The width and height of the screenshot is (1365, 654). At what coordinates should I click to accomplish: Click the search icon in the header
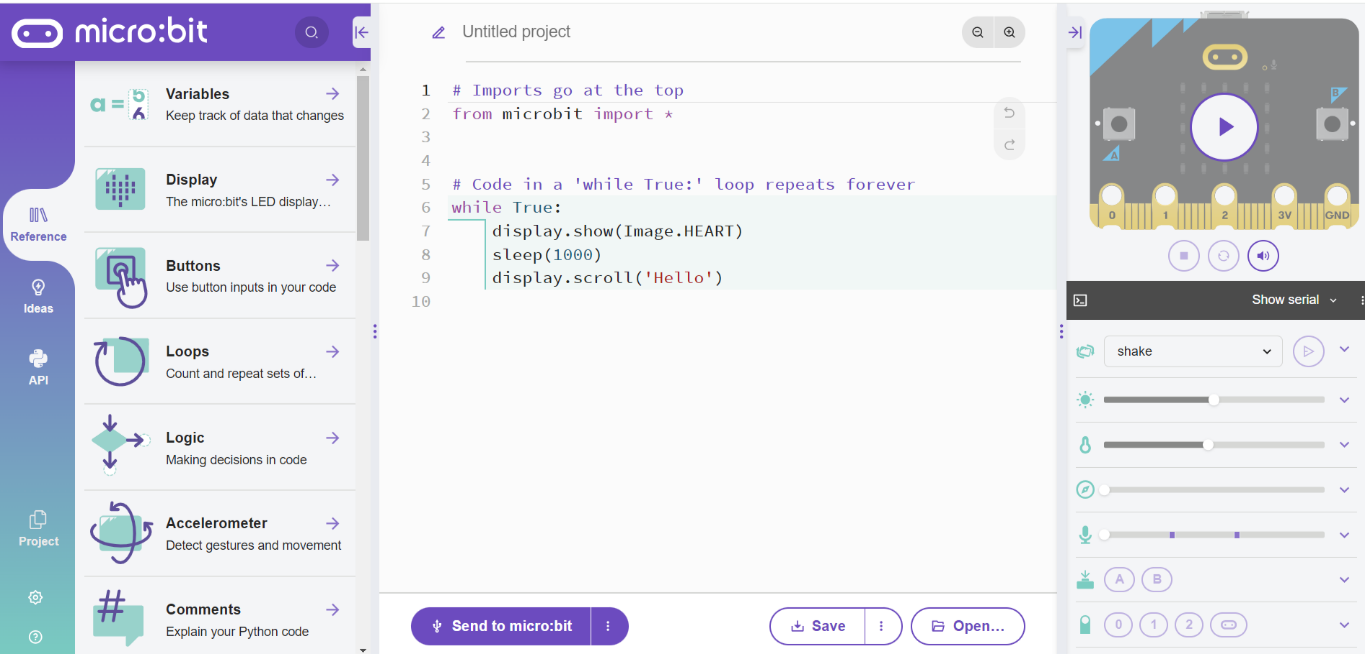coord(312,33)
